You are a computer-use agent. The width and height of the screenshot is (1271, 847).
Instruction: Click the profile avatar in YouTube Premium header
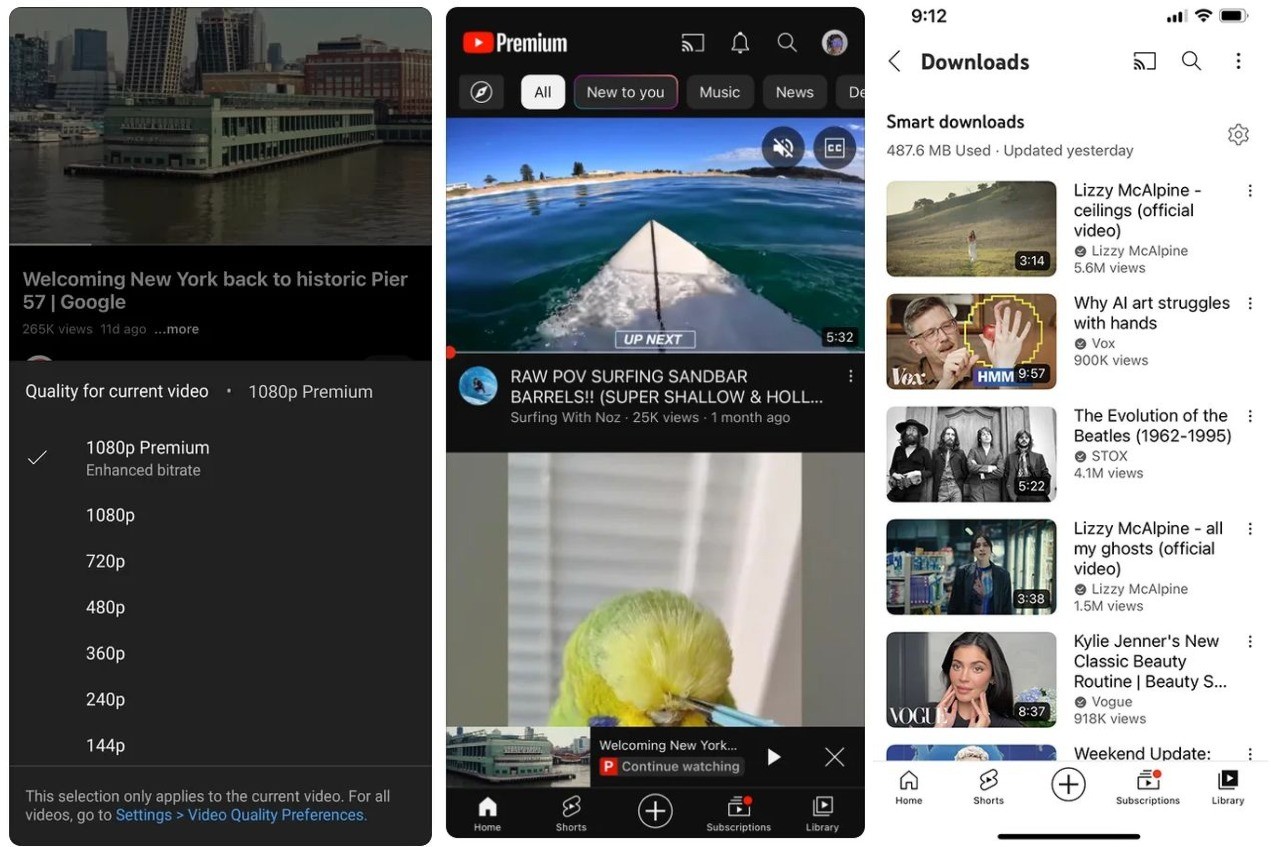(x=834, y=43)
